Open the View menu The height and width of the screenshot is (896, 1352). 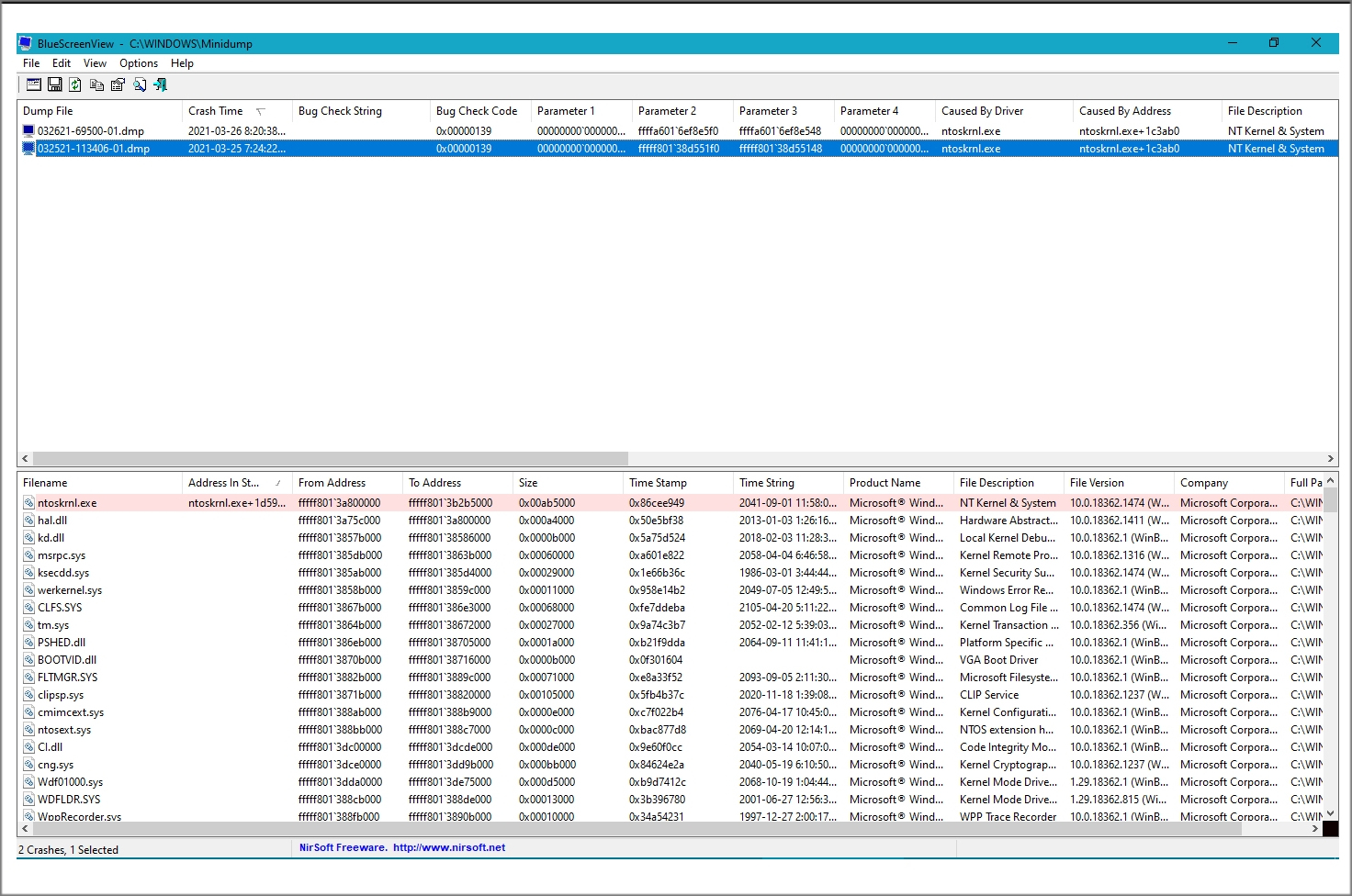click(x=95, y=63)
